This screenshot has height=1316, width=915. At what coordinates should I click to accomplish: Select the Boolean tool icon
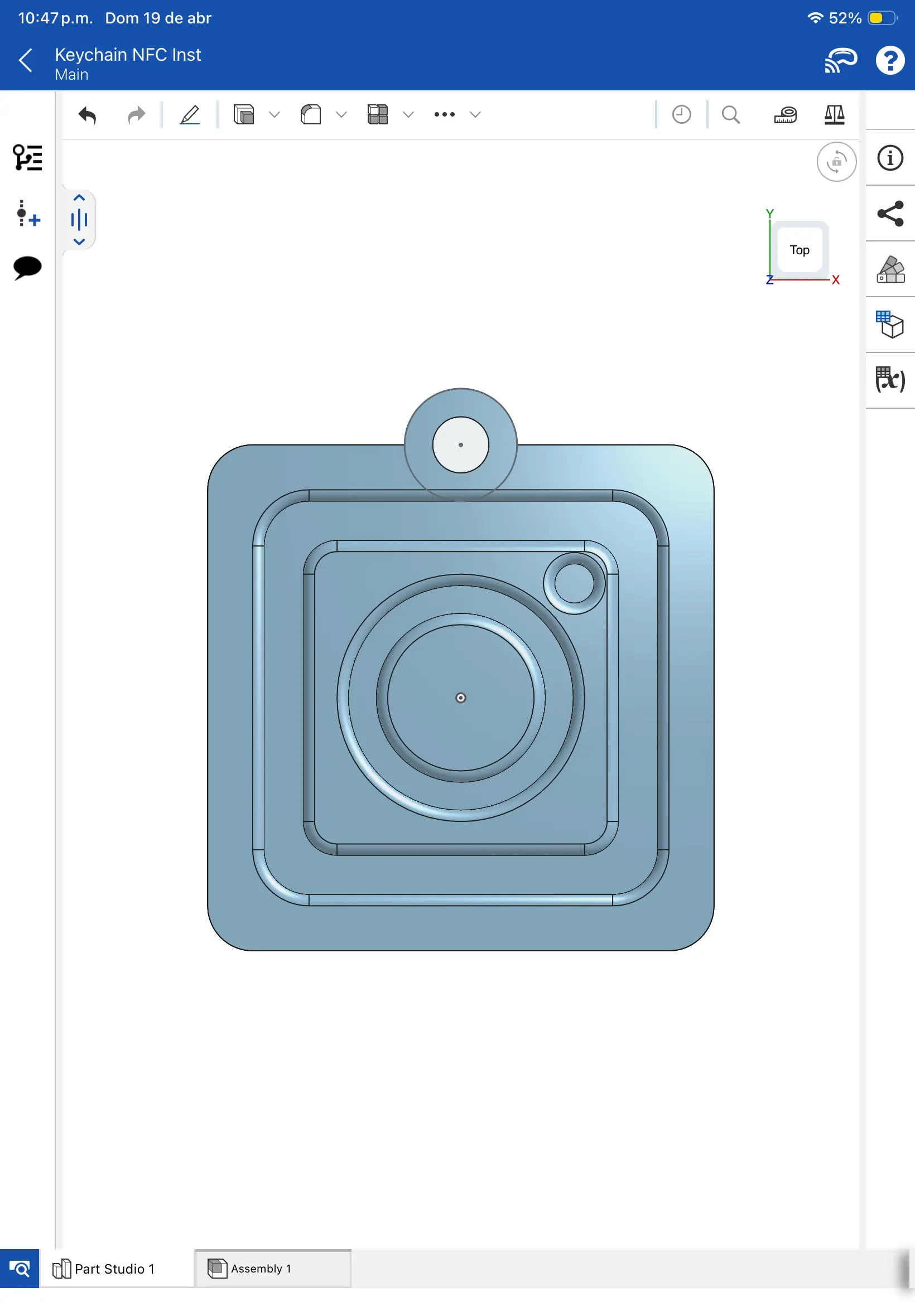378,114
